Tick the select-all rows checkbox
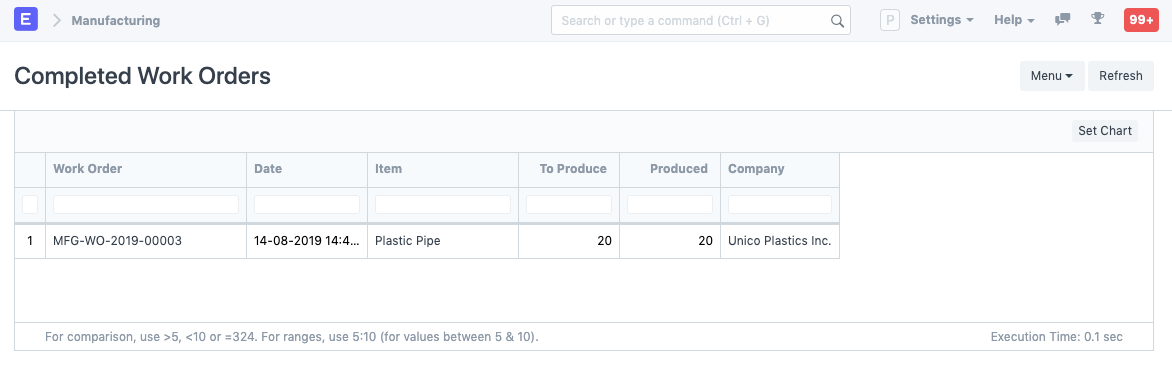 (x=30, y=204)
